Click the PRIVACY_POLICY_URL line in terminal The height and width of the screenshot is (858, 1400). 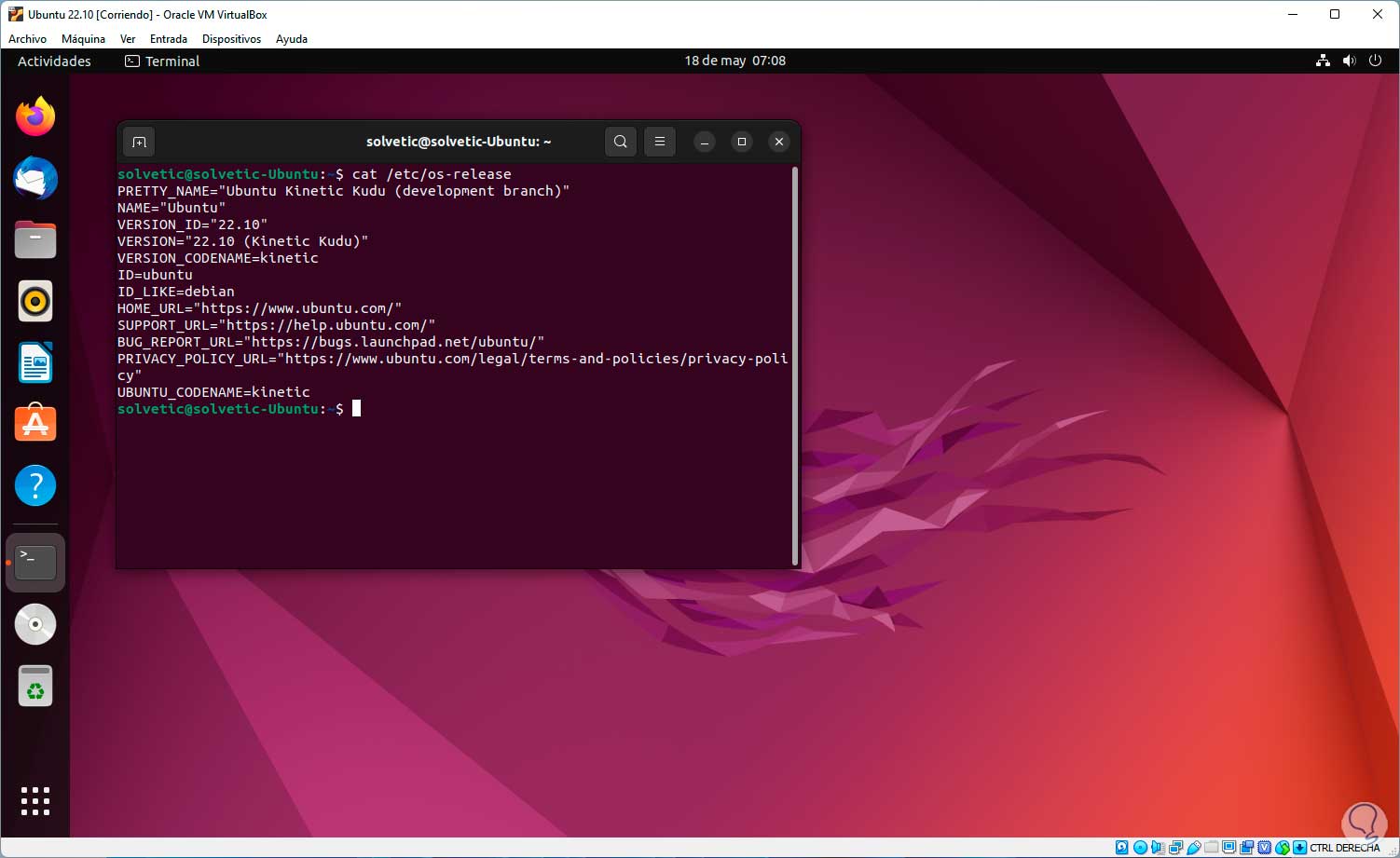[x=453, y=367]
